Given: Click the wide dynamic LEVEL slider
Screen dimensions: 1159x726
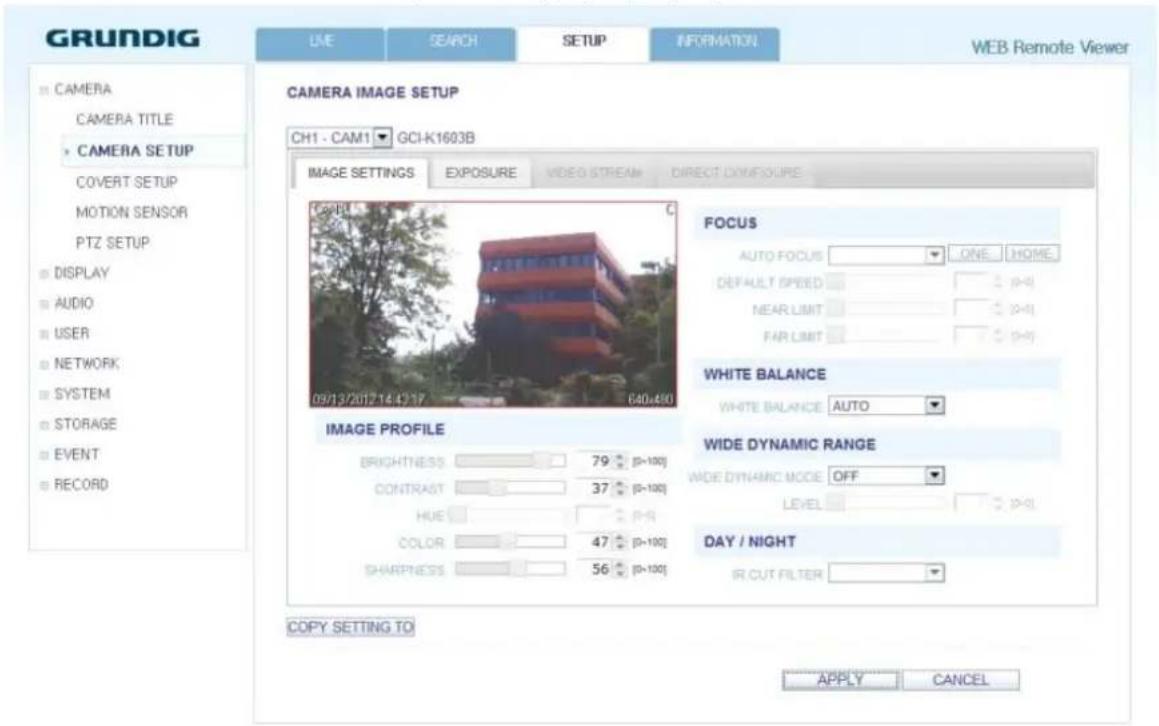Looking at the screenshot, I should pyautogui.click(x=887, y=503).
